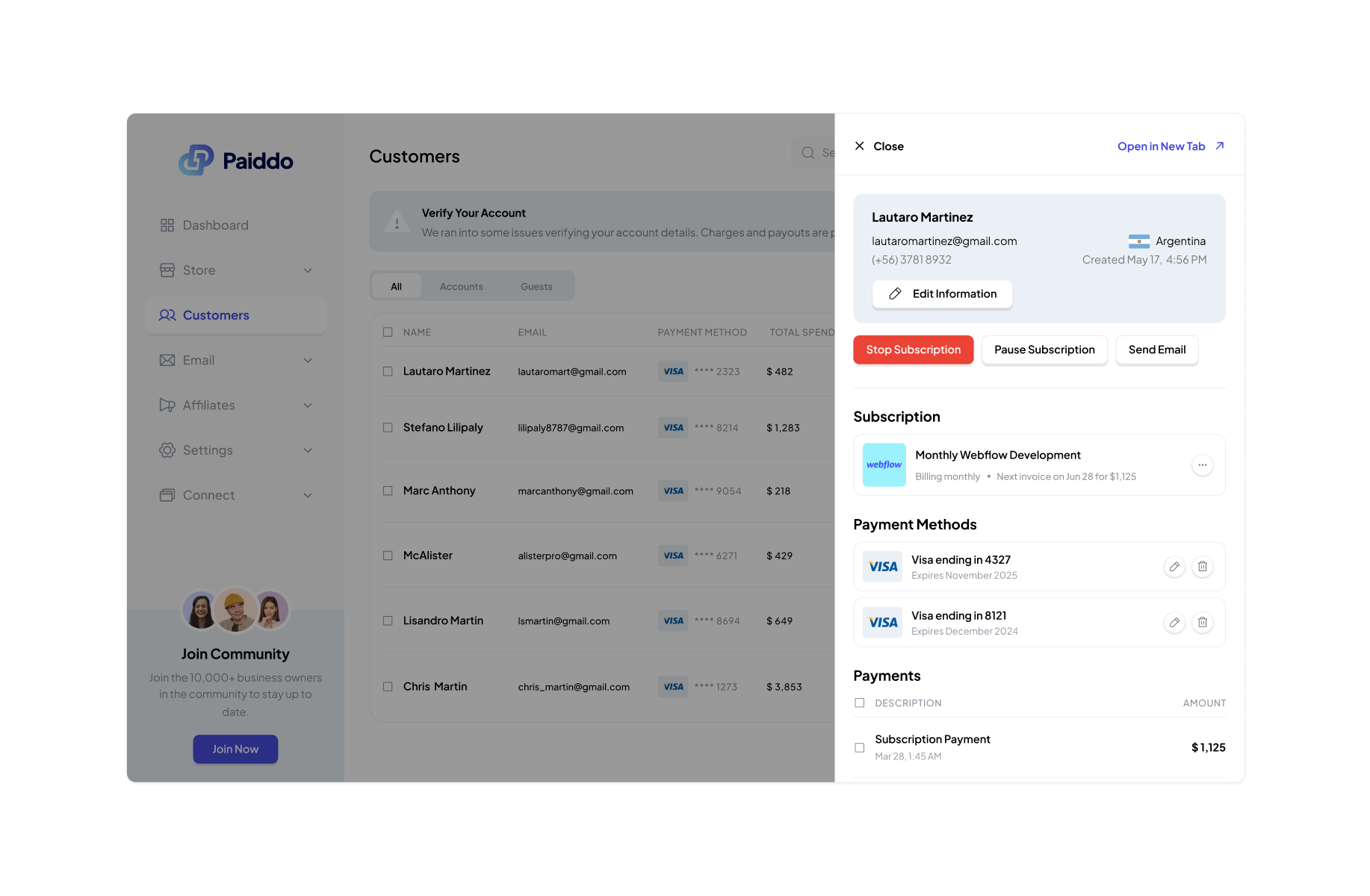Open the Connect sidebar icon
The image size is (1370, 896).
pos(167,494)
